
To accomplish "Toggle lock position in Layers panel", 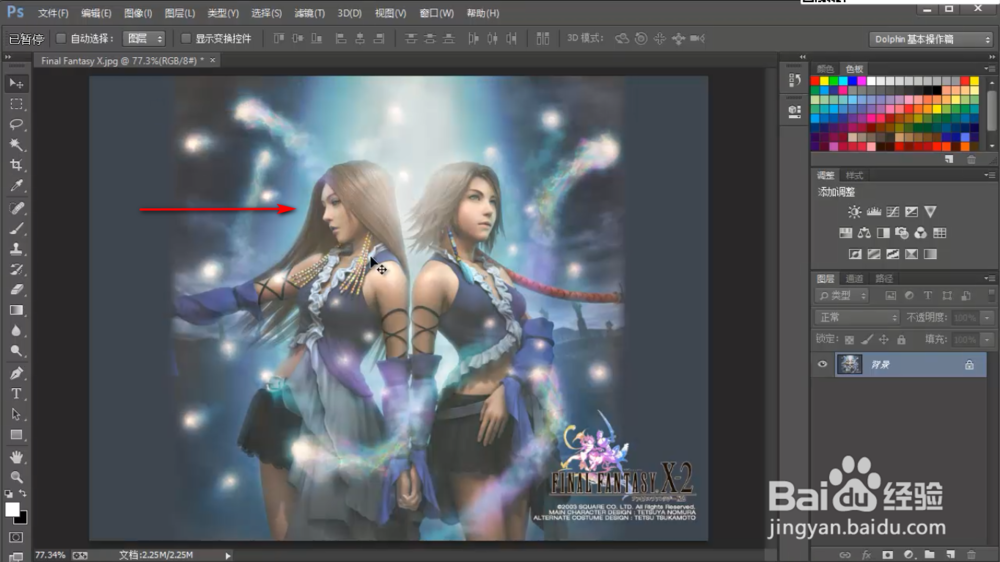I will tap(884, 339).
